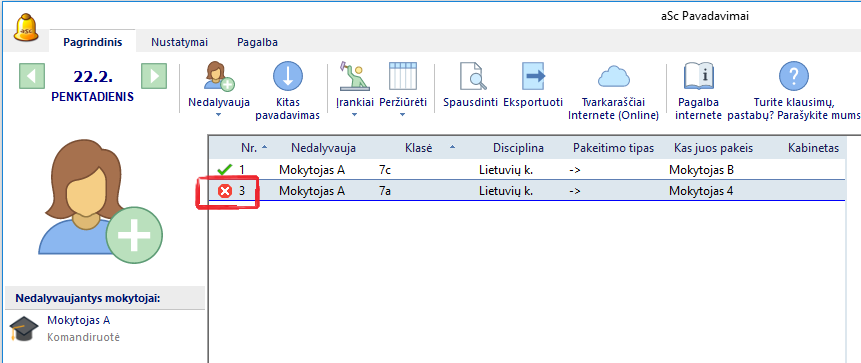Click Lietuvių k. in the 7c row
861x363 pixels.
(506, 170)
